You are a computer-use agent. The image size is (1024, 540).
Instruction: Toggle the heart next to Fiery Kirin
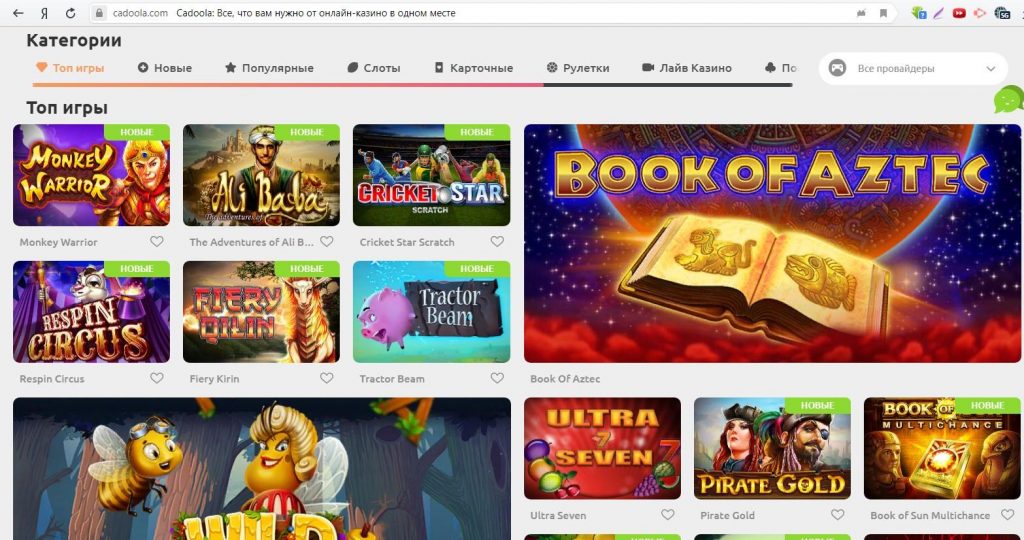click(327, 378)
